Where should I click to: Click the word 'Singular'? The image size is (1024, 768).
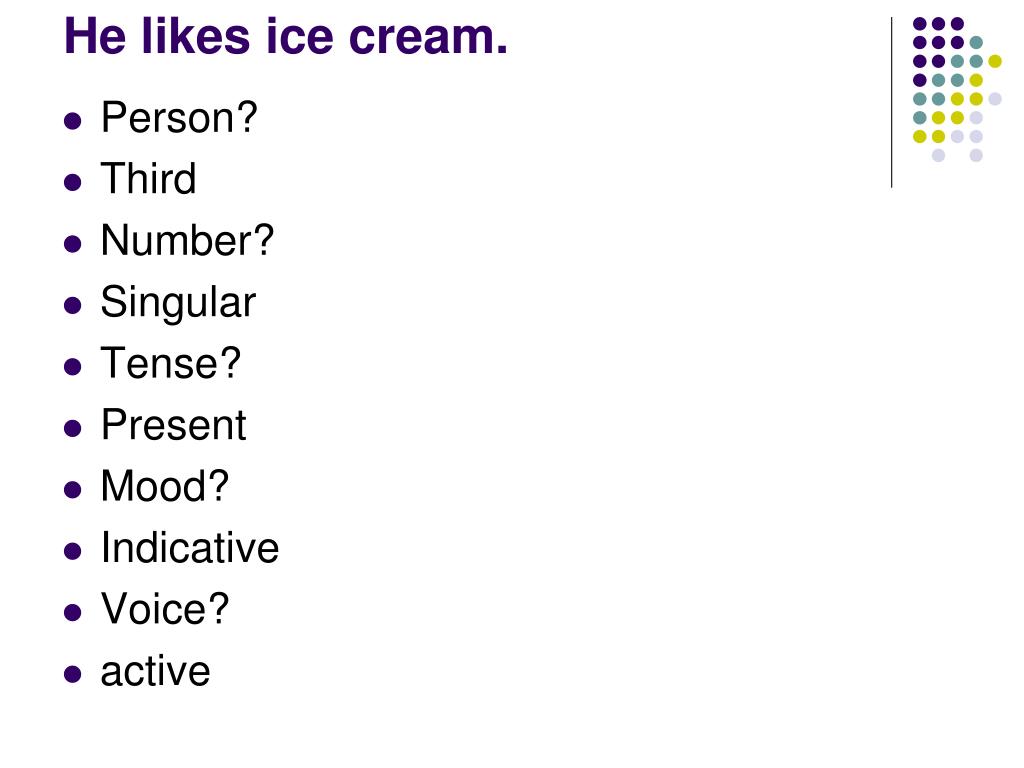click(x=178, y=303)
